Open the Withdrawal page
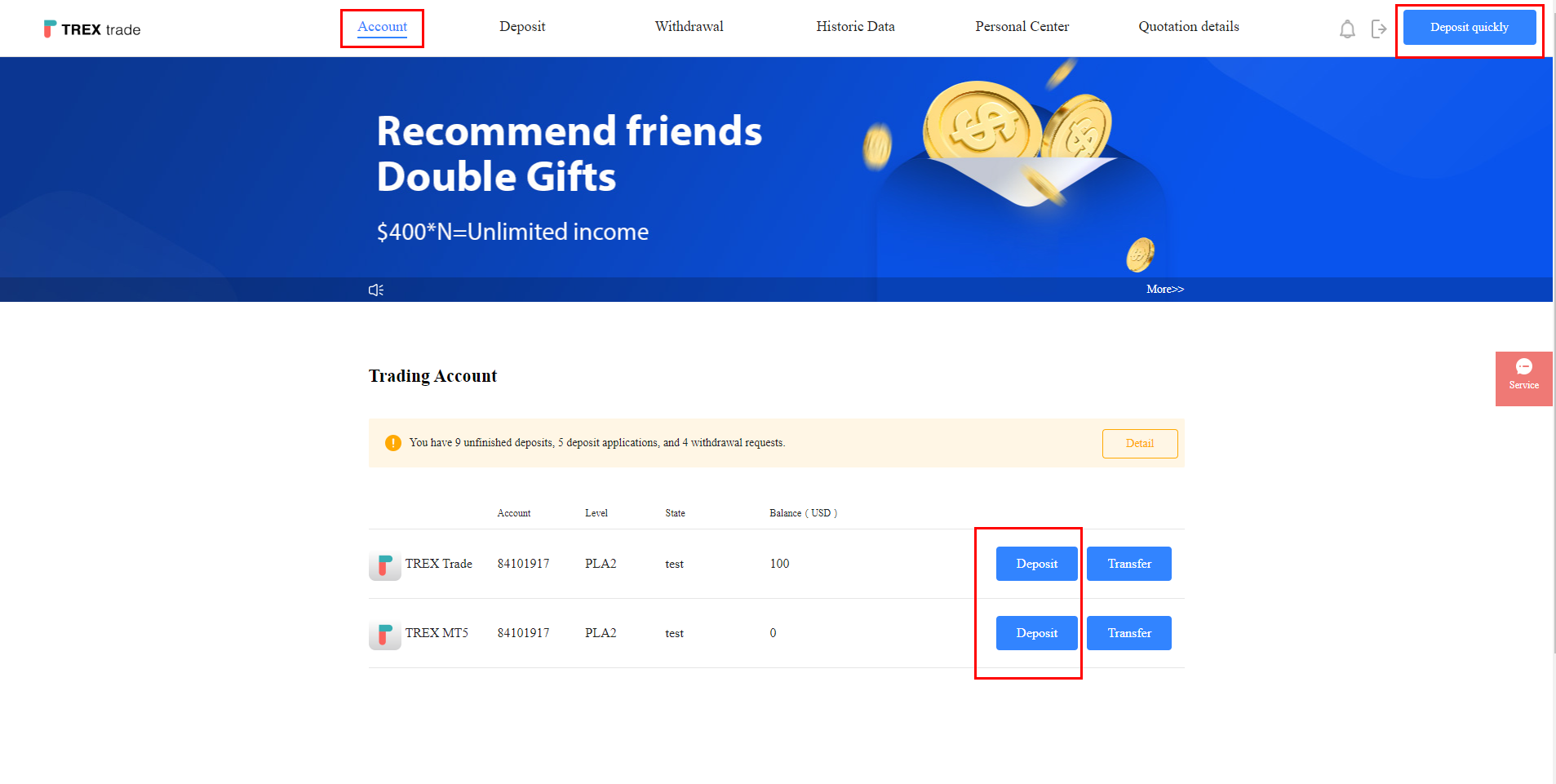 coord(689,26)
